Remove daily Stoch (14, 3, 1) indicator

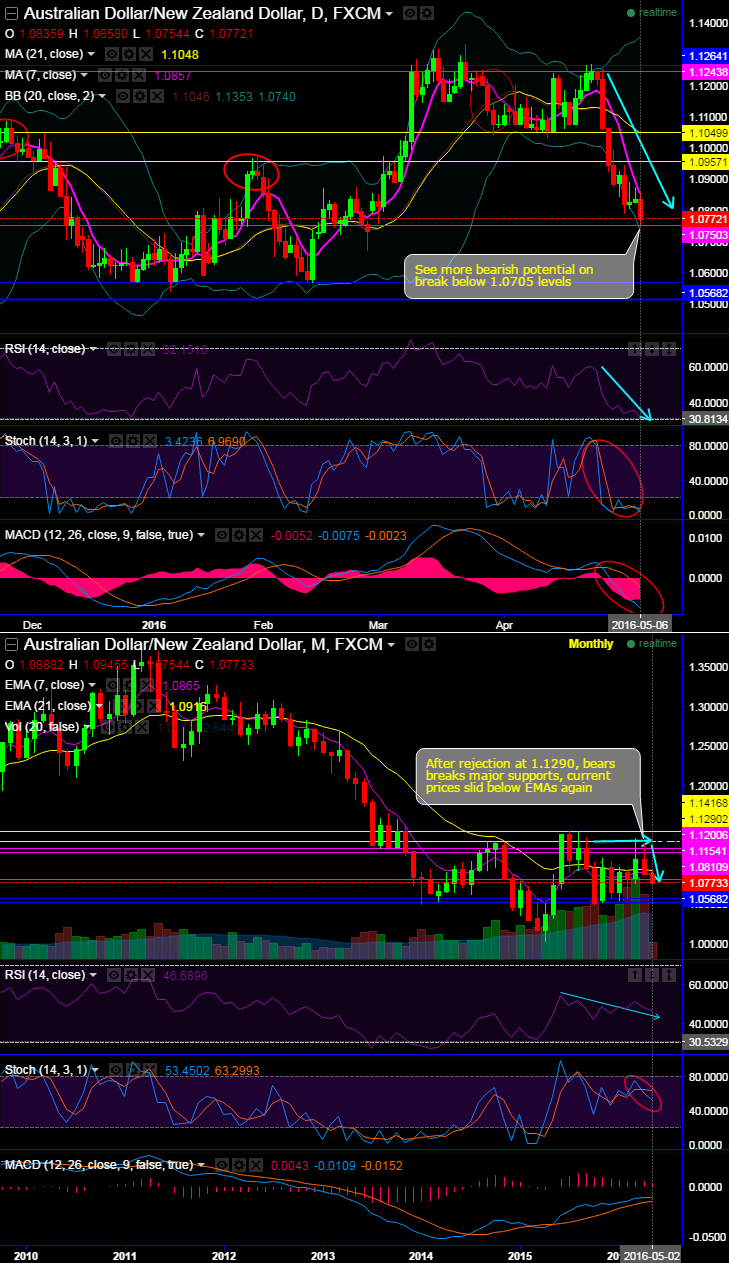pyautogui.click(x=150, y=440)
